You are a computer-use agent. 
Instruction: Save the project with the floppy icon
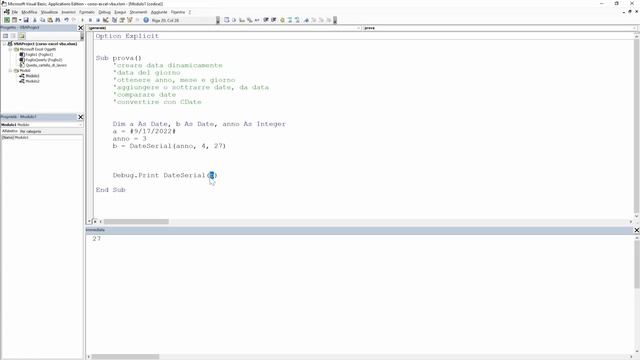[x=26, y=20]
